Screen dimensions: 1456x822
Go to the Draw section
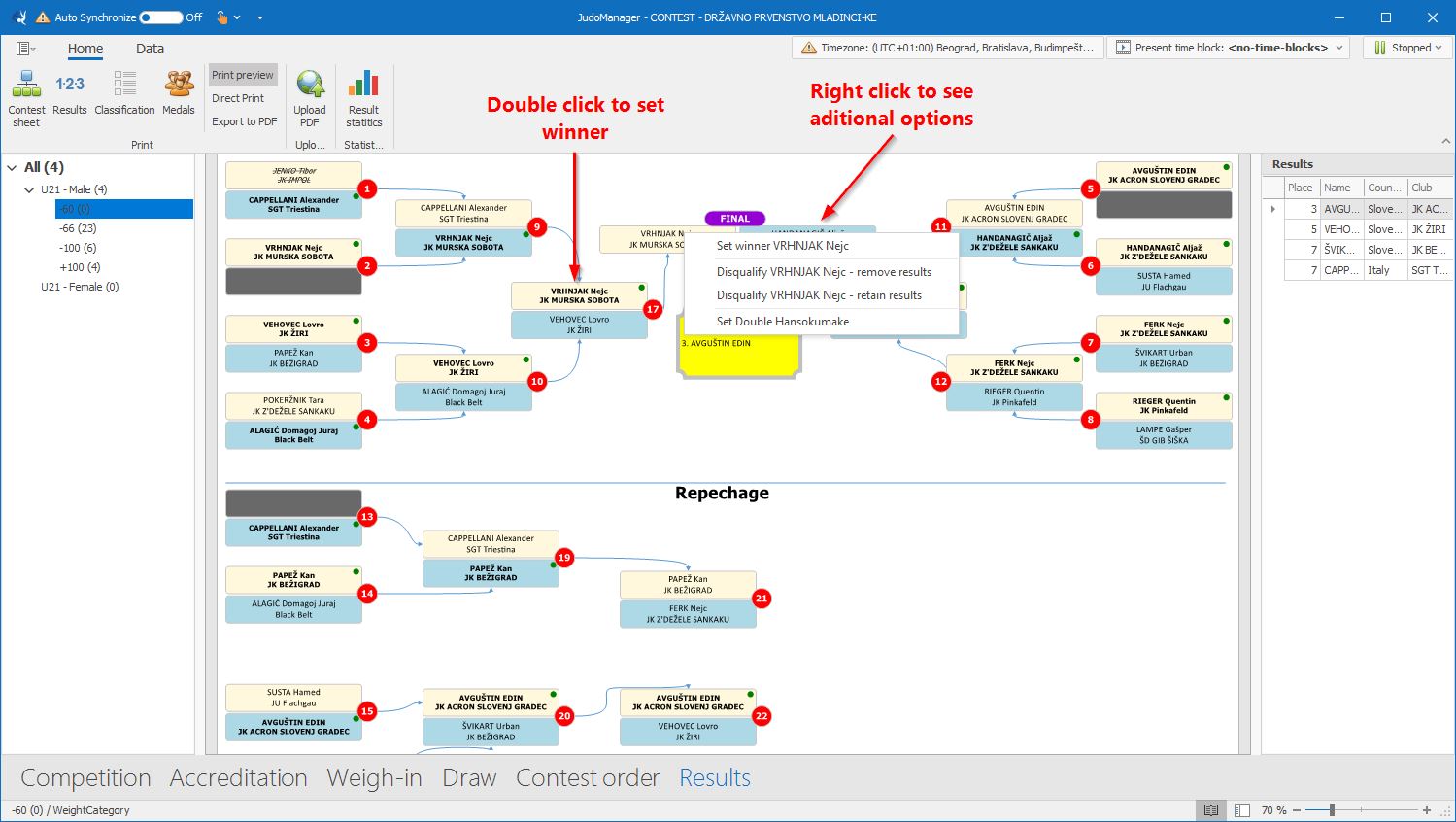click(469, 778)
